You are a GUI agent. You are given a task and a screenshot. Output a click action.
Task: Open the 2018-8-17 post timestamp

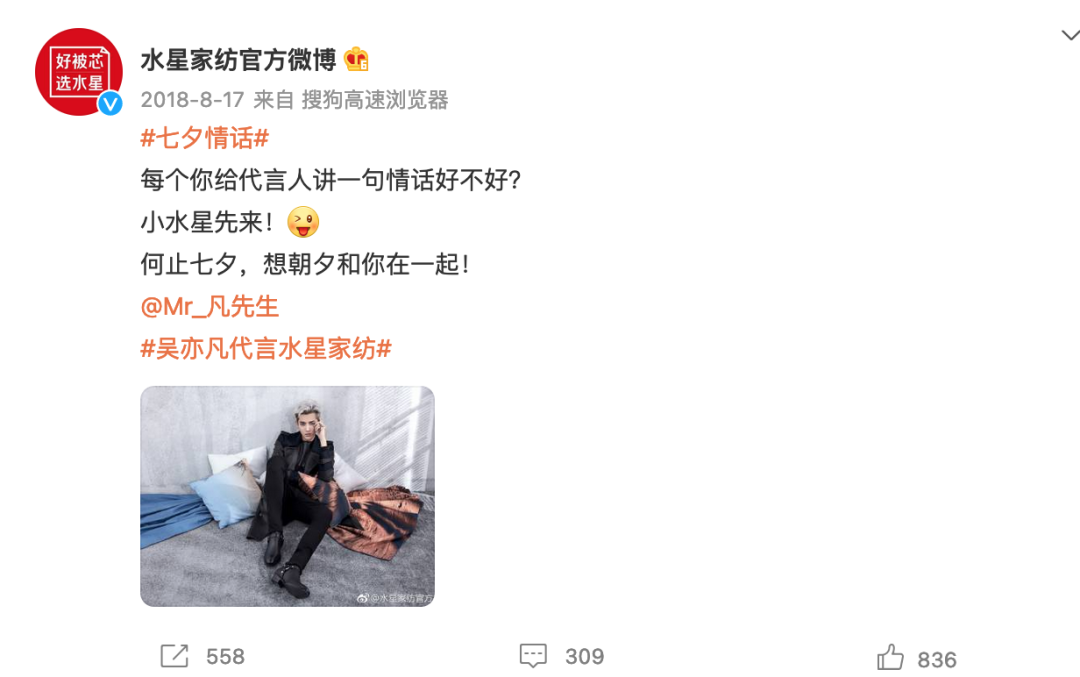point(192,100)
